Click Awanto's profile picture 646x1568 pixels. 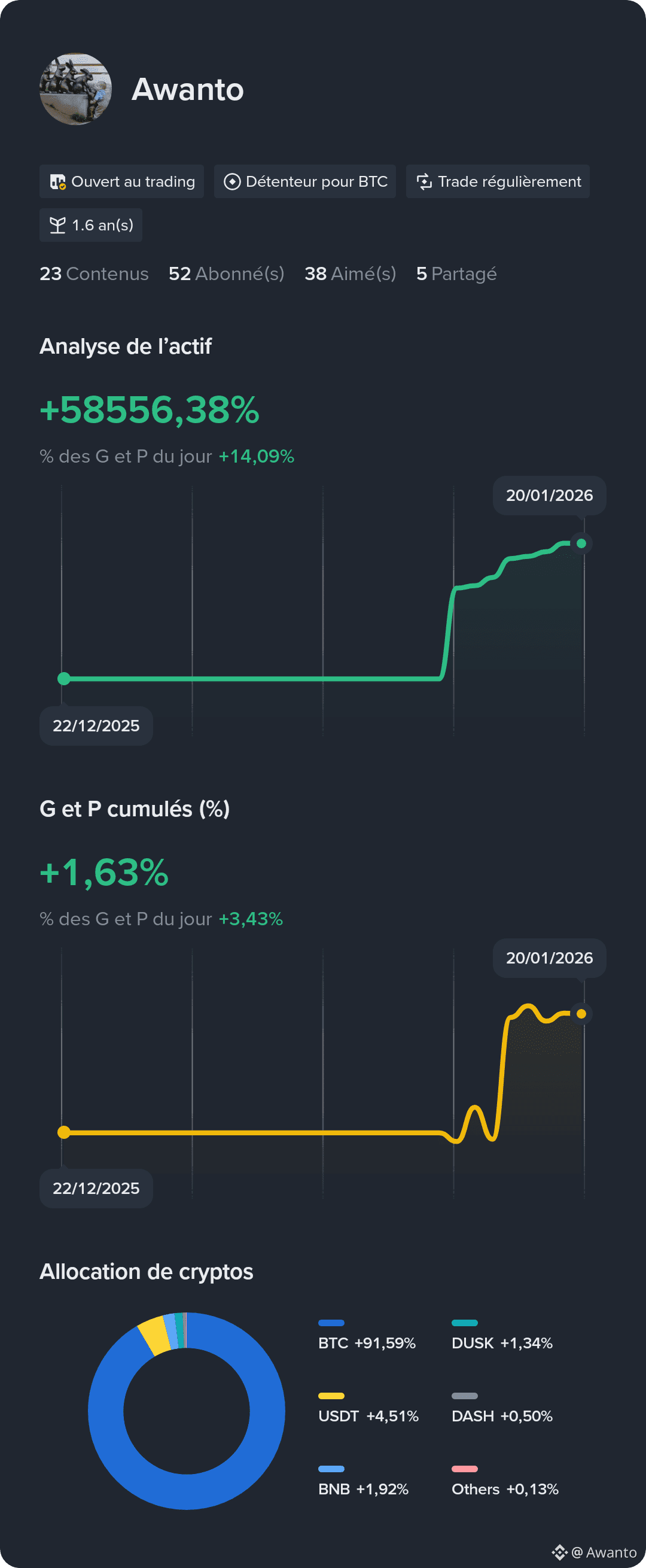tap(75, 89)
